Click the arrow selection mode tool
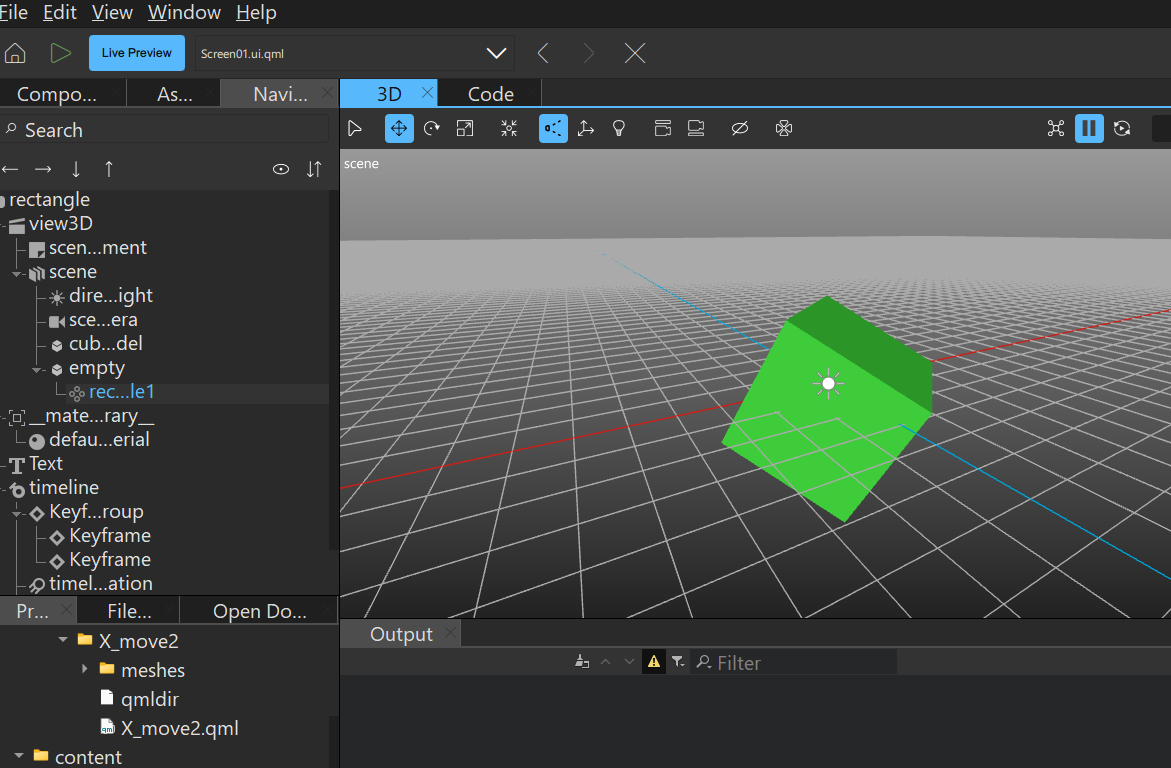This screenshot has height=768, width=1171. (354, 128)
